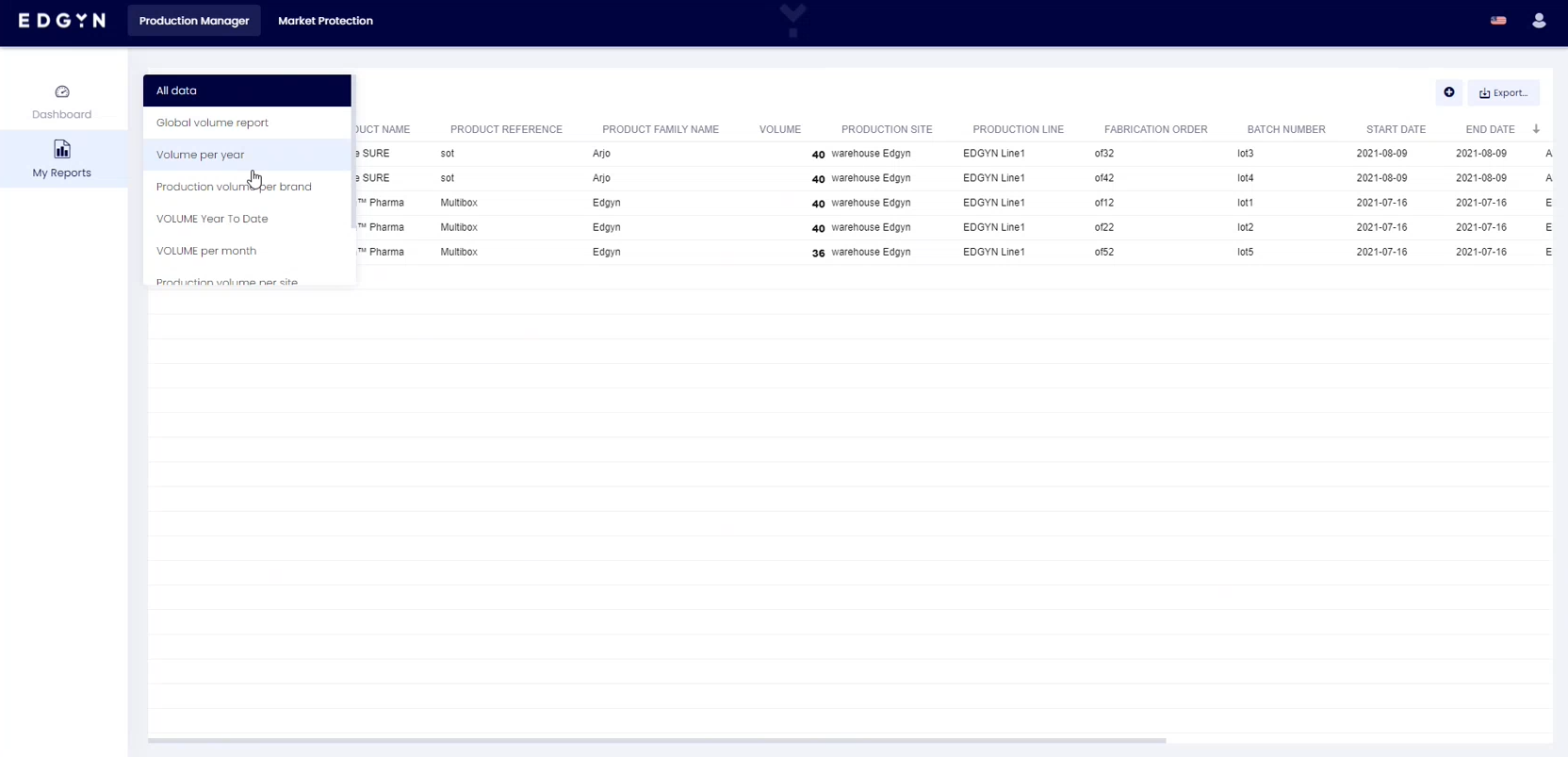The height and width of the screenshot is (757, 1568).
Task: Export the report data
Action: [x=1503, y=92]
